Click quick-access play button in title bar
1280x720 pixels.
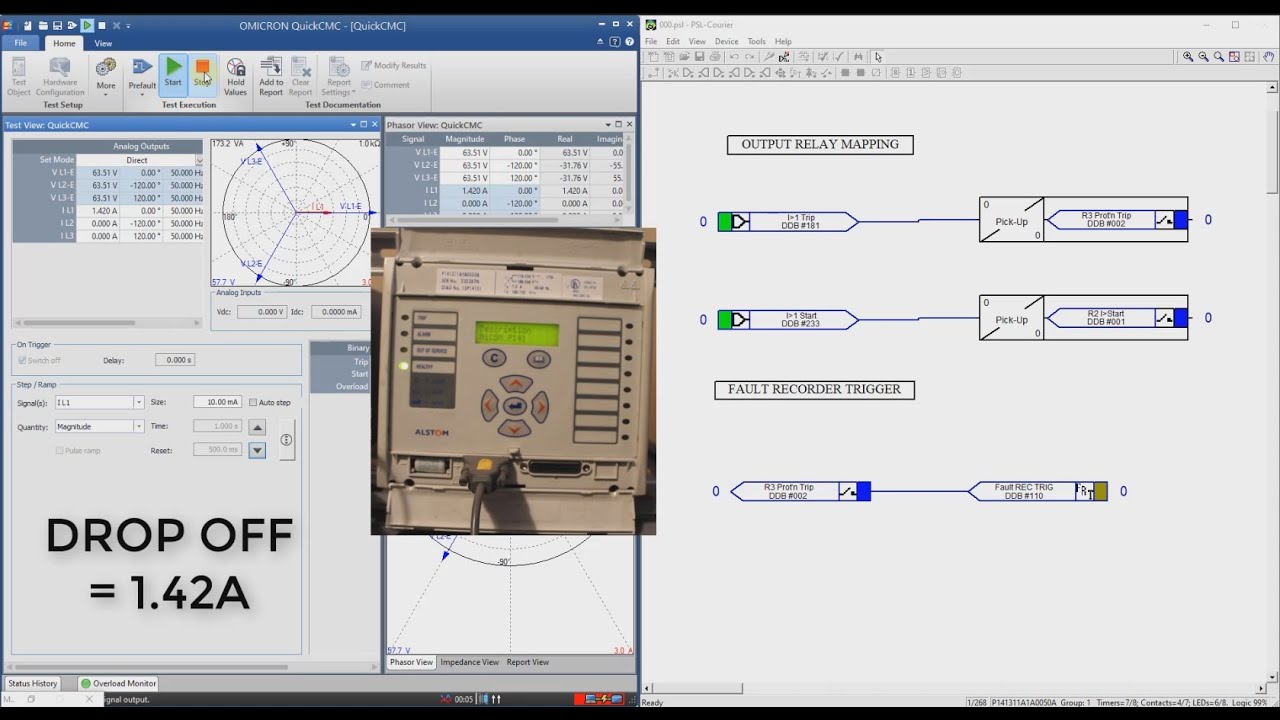[87, 25]
